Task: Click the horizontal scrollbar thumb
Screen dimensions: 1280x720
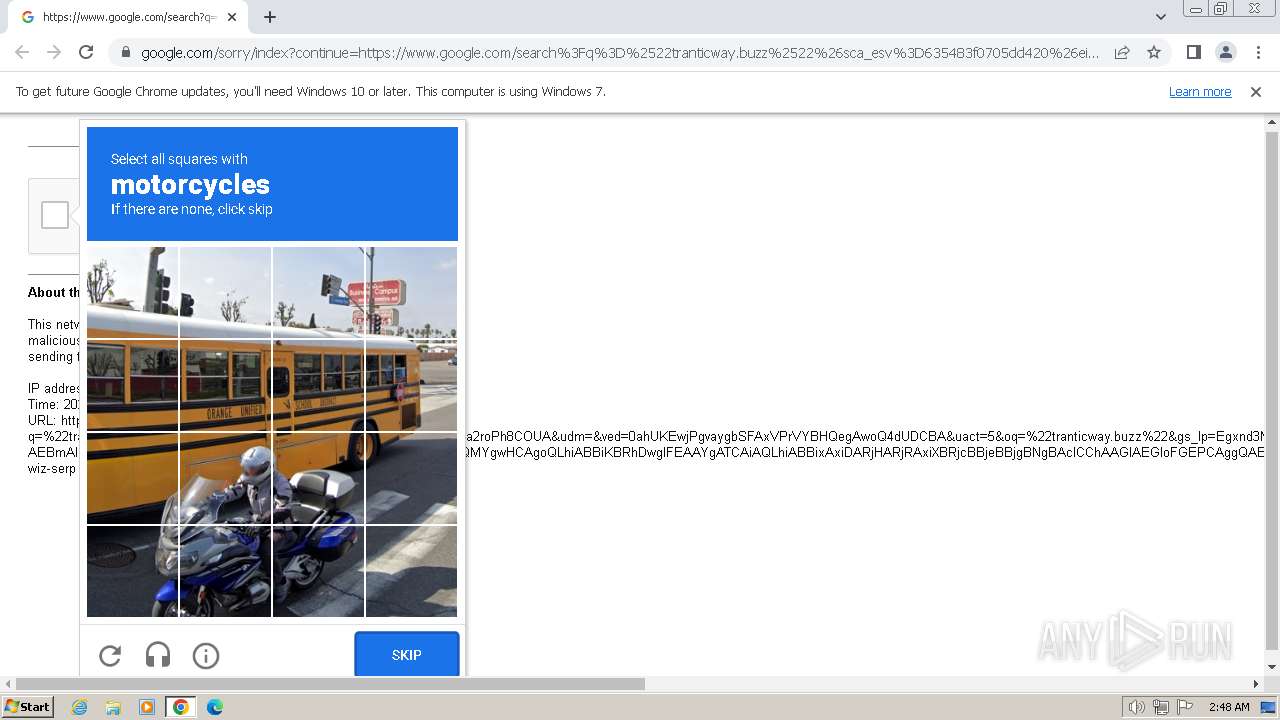Action: [330, 684]
